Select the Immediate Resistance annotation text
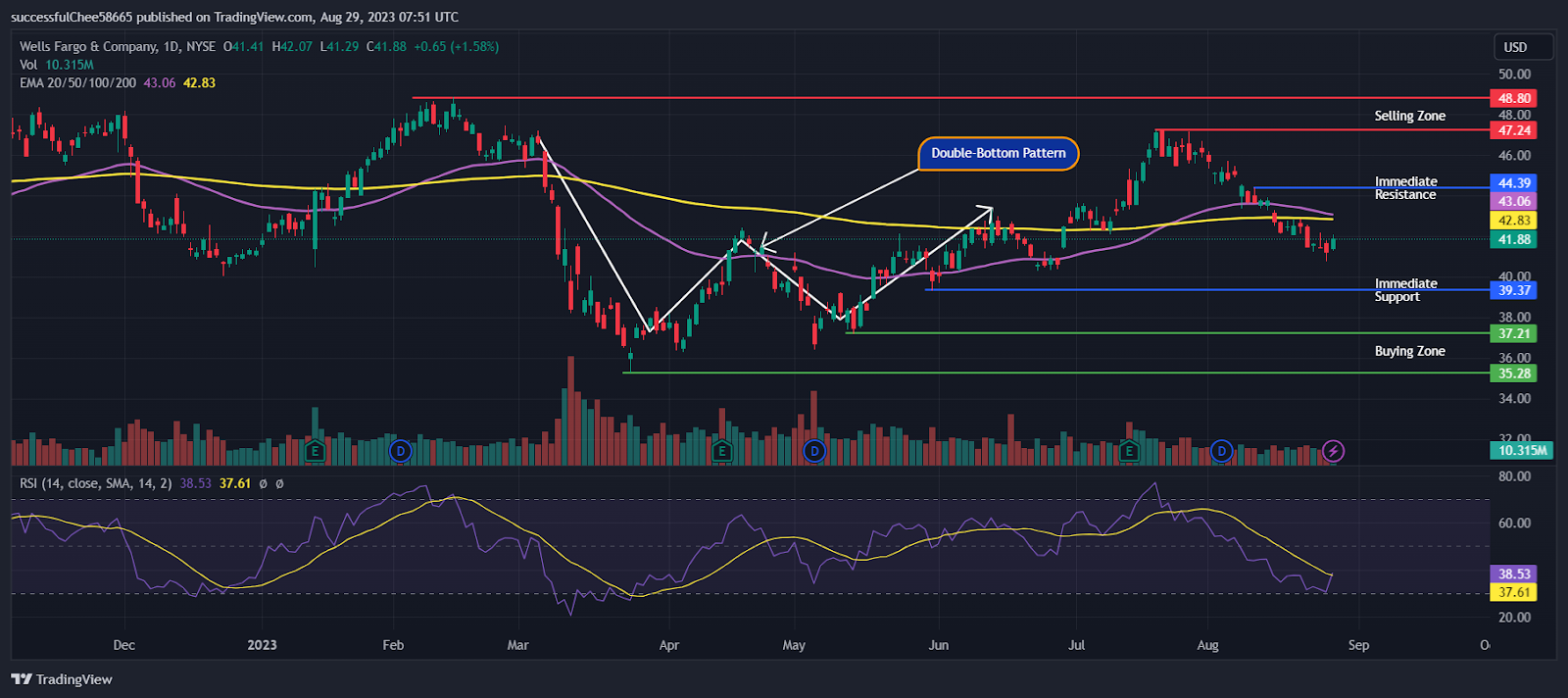The width and height of the screenshot is (1568, 698). pyautogui.click(x=1405, y=188)
